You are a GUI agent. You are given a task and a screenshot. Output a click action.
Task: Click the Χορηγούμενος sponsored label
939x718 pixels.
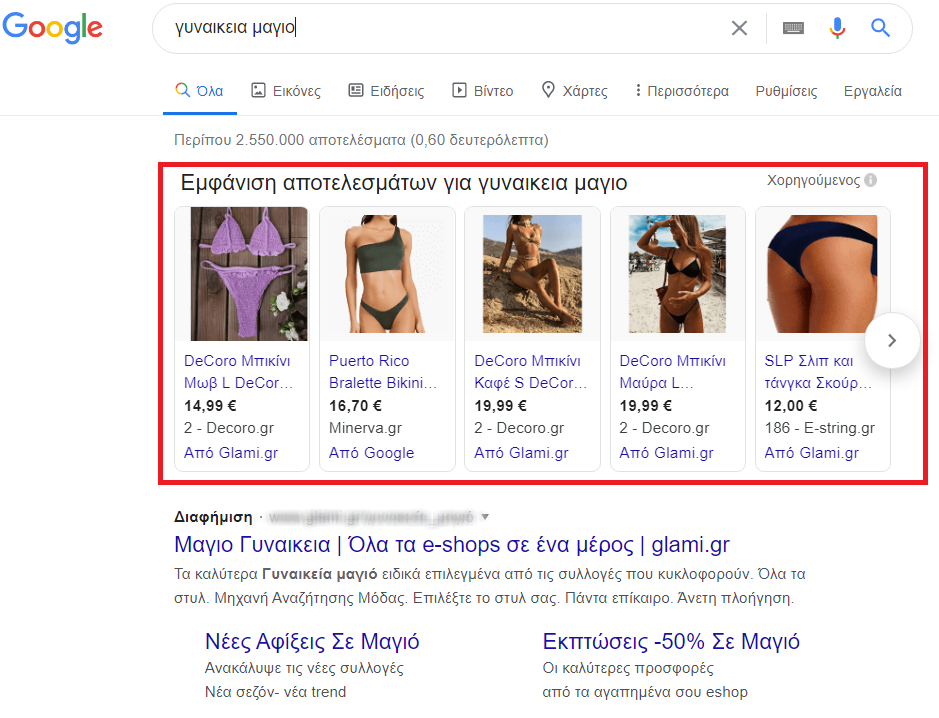pos(814,180)
